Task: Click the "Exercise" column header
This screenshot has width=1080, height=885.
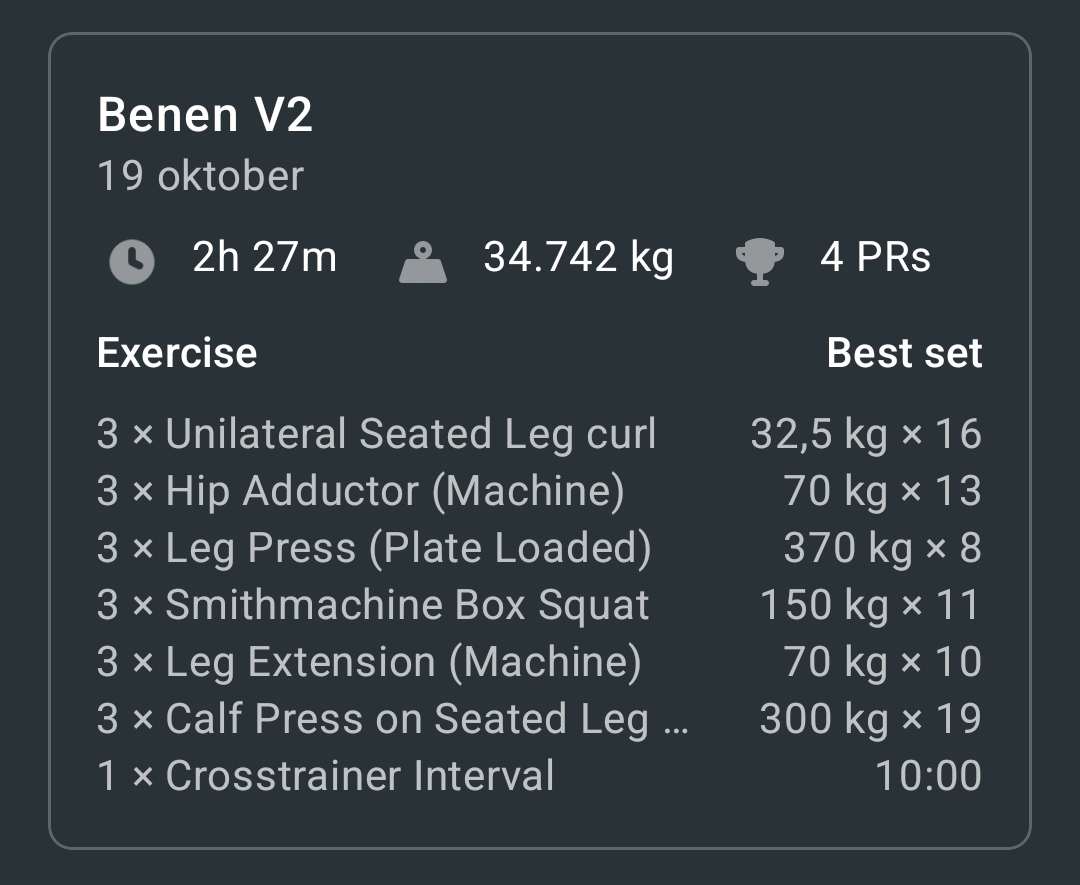Action: 176,352
